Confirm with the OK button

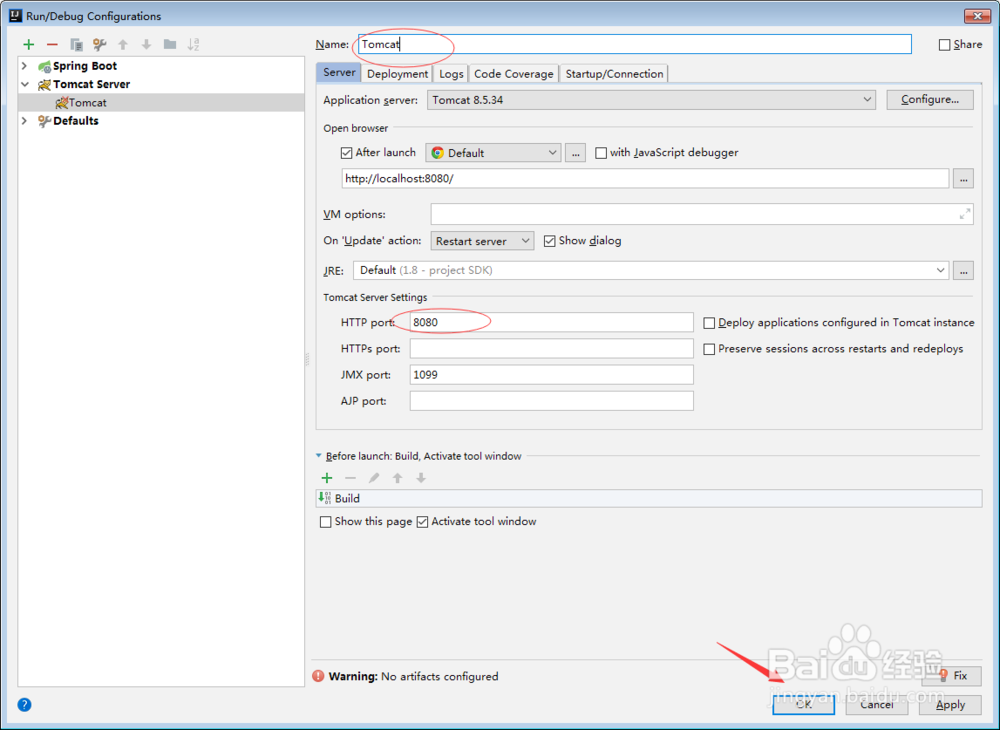point(804,704)
